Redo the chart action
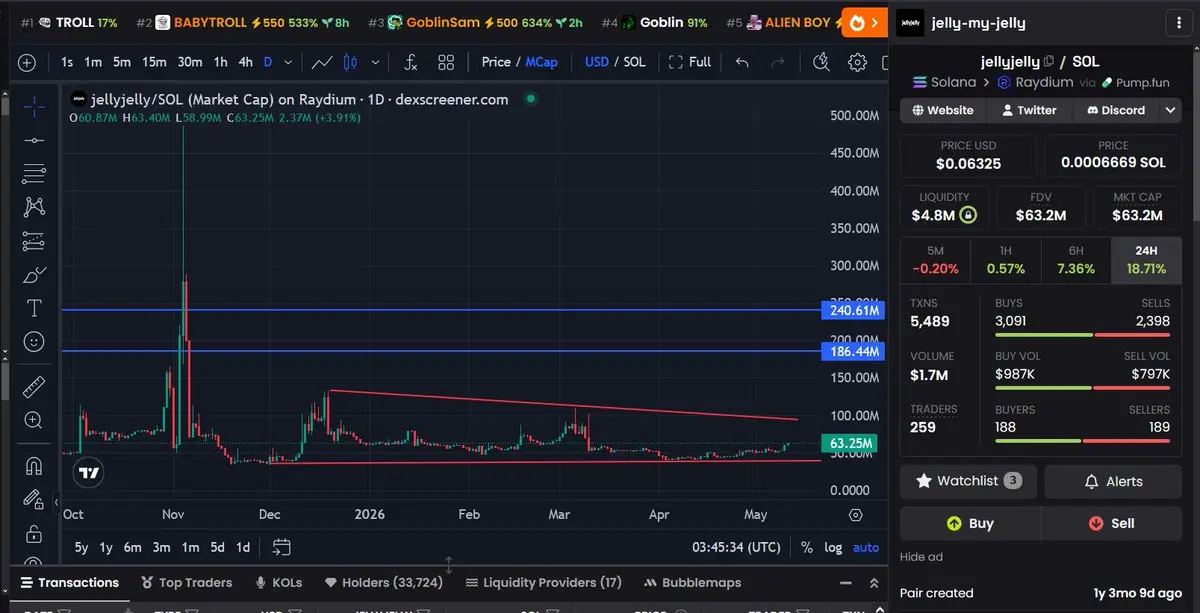This screenshot has height=613, width=1200. 777,62
